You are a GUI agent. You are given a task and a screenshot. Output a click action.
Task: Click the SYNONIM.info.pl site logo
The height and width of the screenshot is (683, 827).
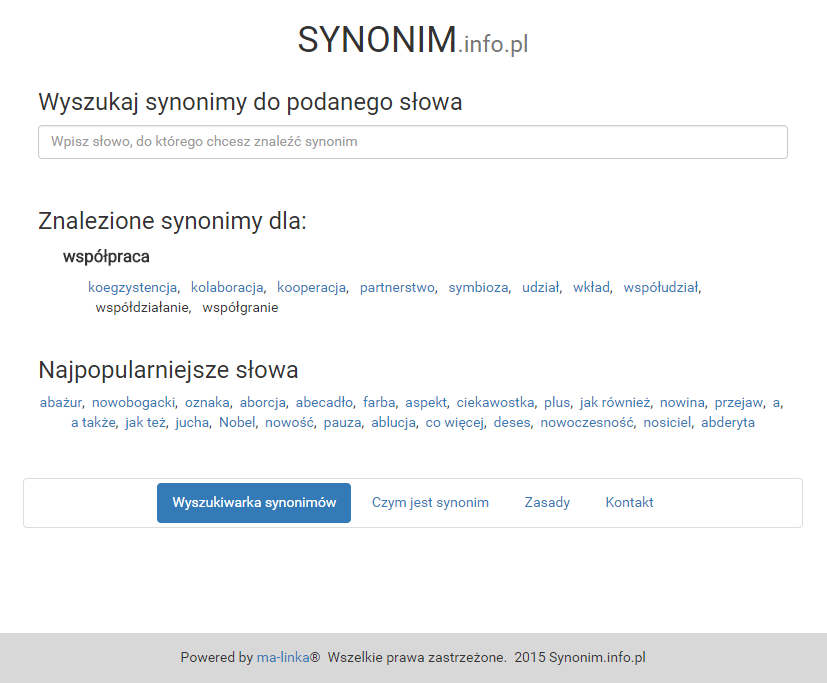point(412,40)
